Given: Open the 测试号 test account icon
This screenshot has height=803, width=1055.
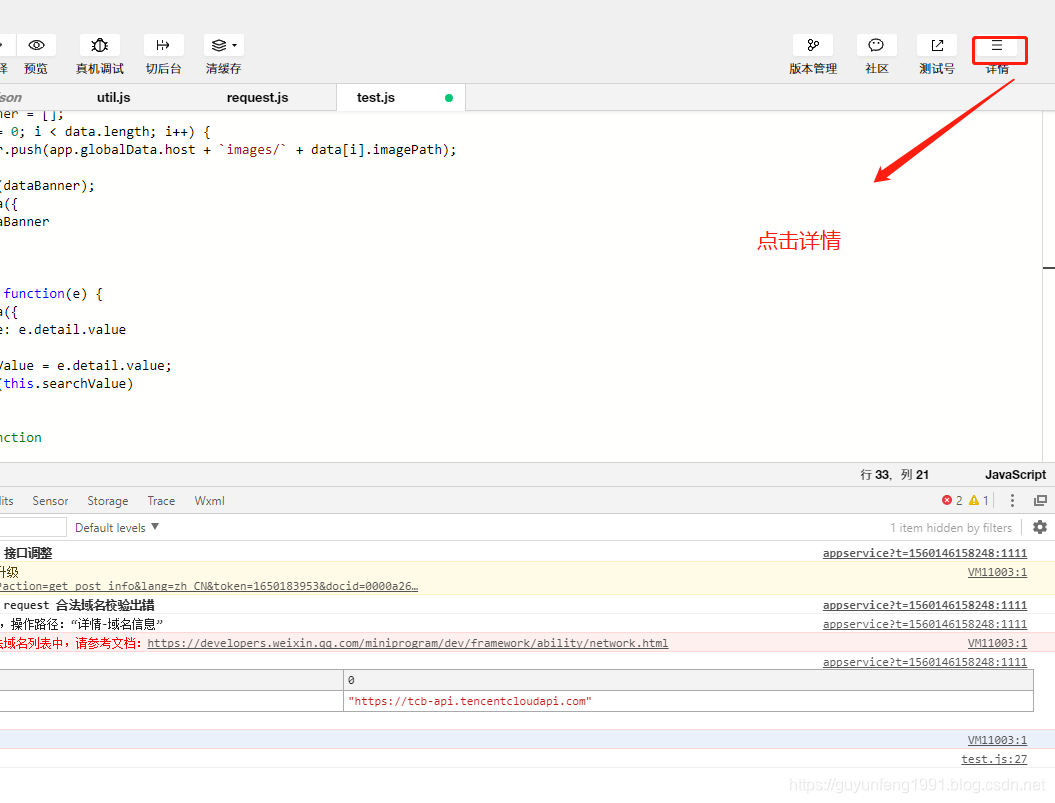Looking at the screenshot, I should point(937,45).
